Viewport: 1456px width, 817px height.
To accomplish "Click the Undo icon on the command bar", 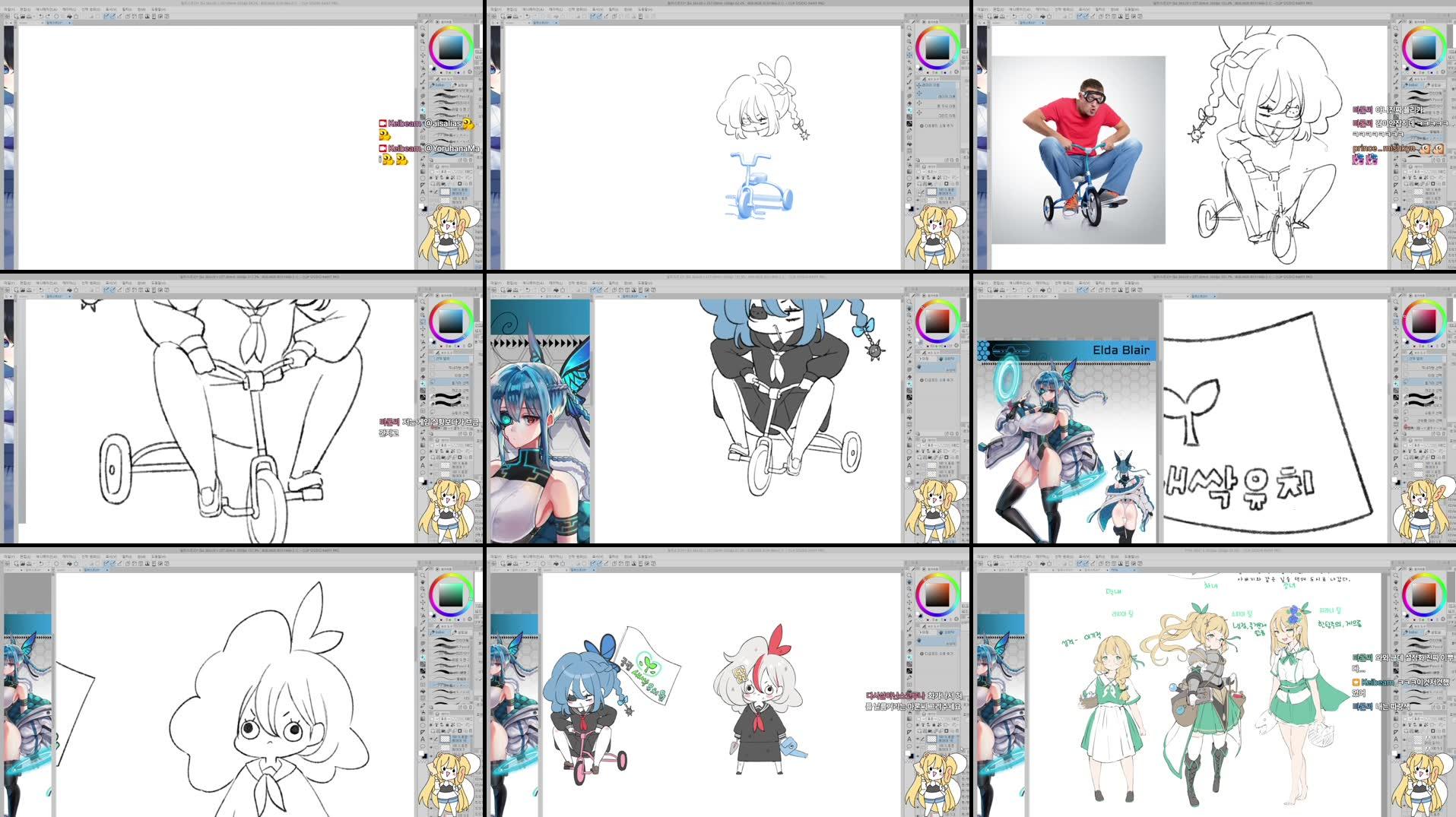I will click(x=40, y=15).
